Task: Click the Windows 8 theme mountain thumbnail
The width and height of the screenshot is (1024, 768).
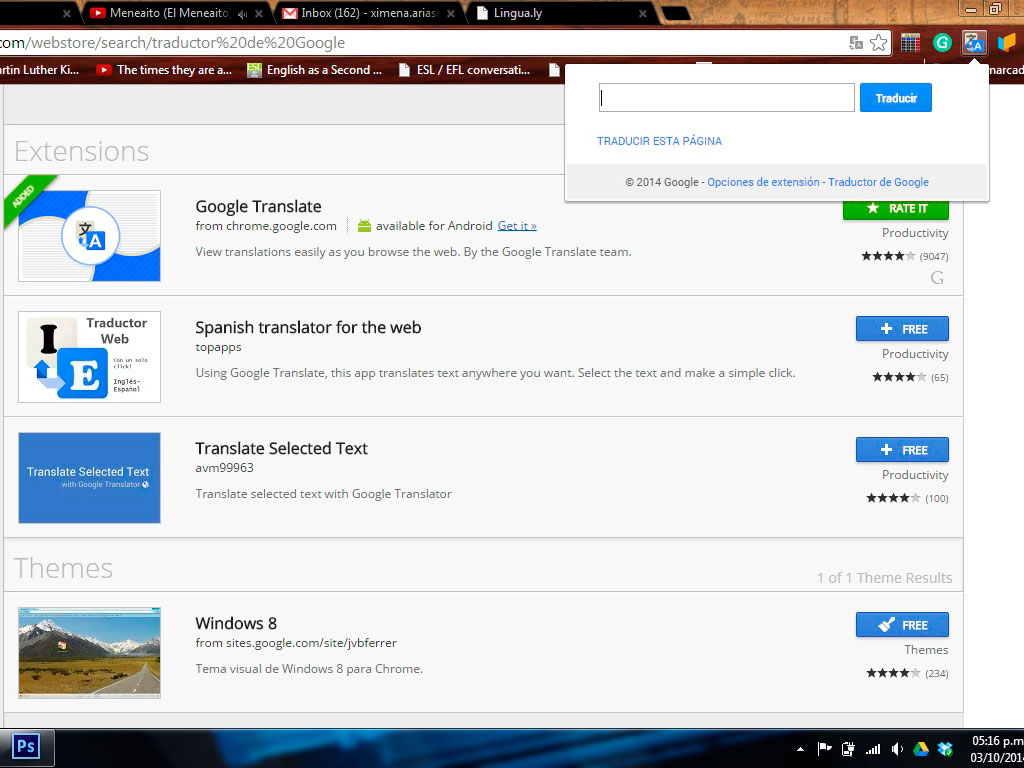Action: [x=89, y=652]
